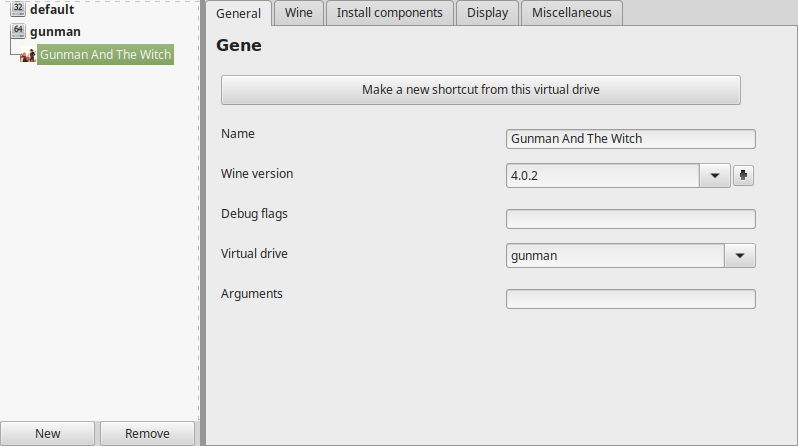Go to the Display tab
The height and width of the screenshot is (446, 798).
(x=487, y=13)
